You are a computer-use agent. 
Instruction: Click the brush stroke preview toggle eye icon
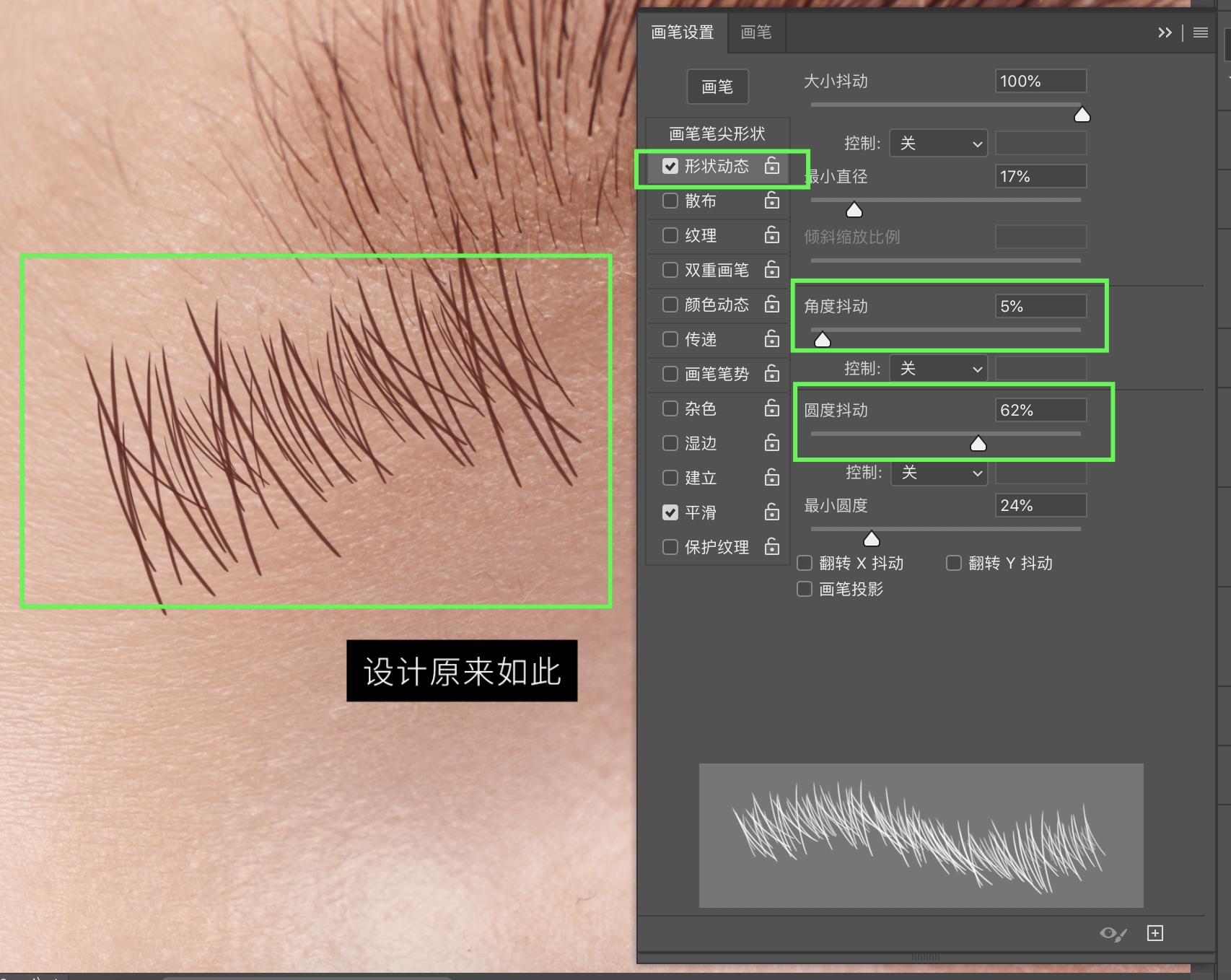click(1112, 932)
